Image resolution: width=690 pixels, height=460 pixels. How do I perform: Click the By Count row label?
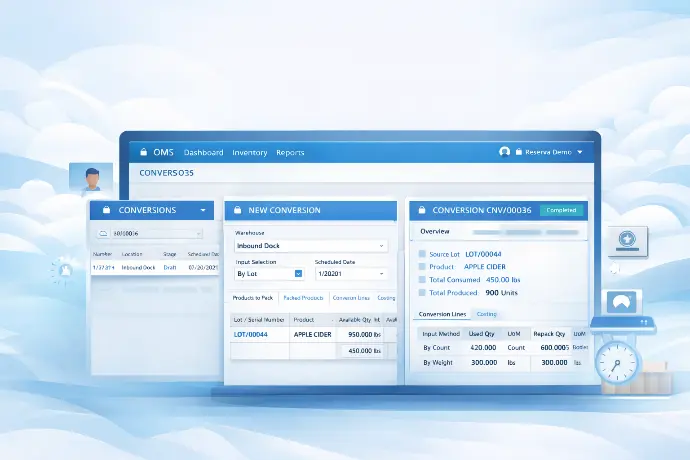(437, 348)
